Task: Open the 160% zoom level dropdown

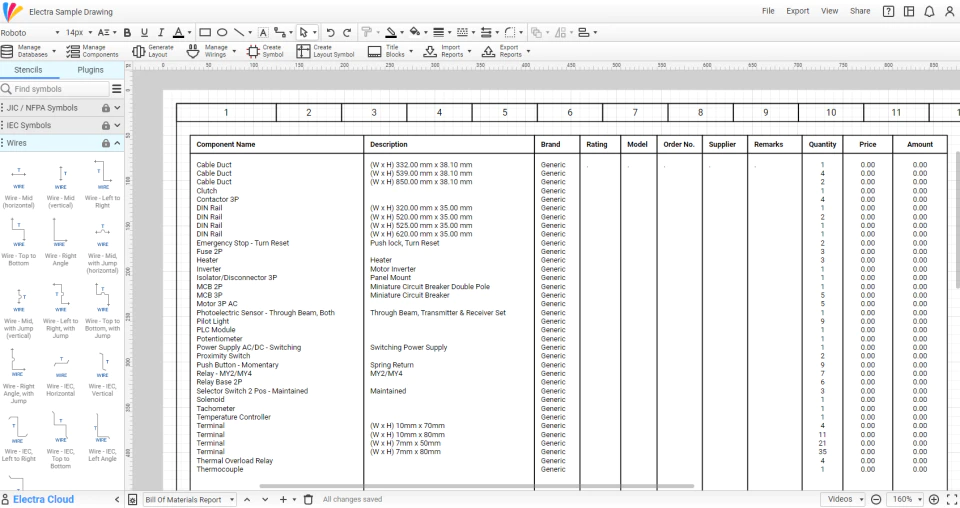Action: click(907, 499)
